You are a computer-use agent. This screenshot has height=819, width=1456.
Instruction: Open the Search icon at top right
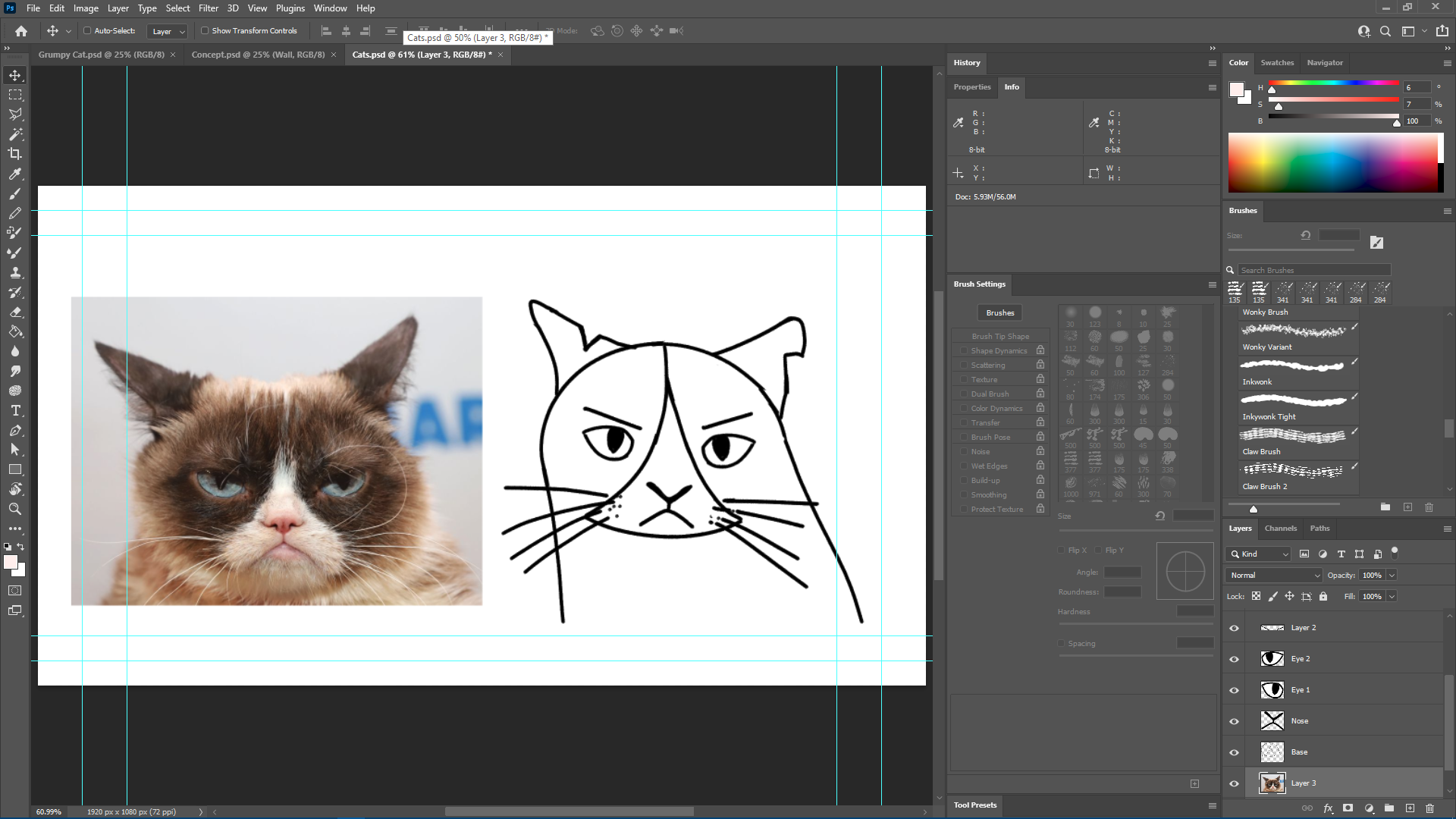tap(1385, 31)
